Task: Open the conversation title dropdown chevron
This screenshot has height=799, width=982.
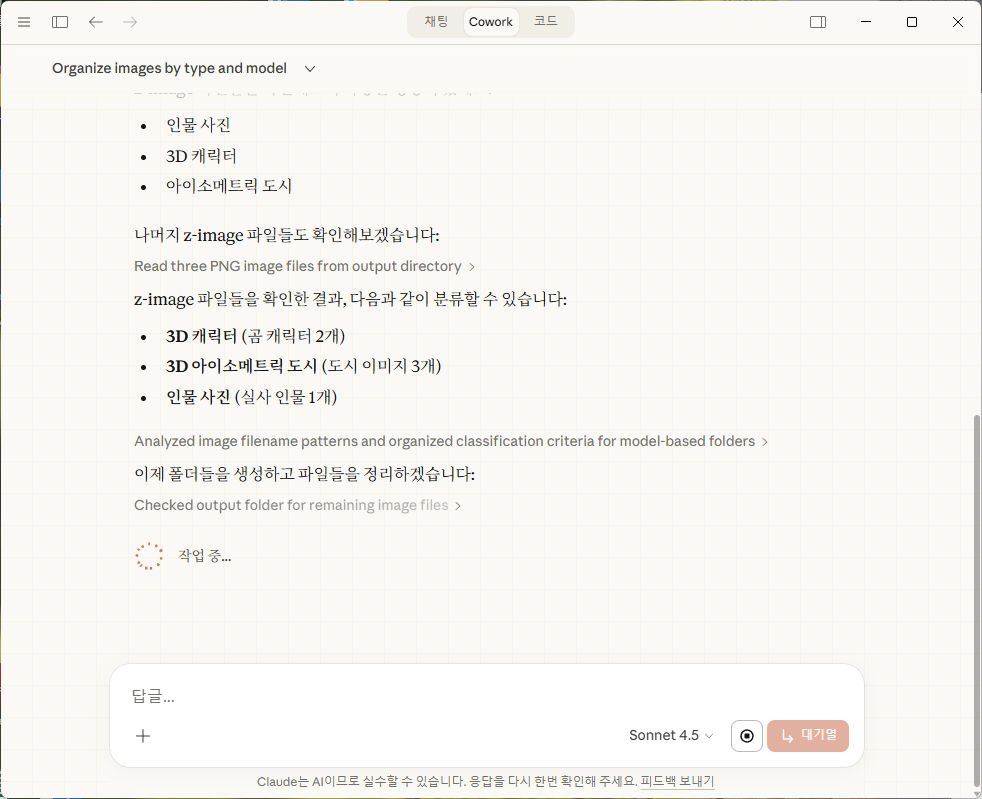Action: pos(310,69)
